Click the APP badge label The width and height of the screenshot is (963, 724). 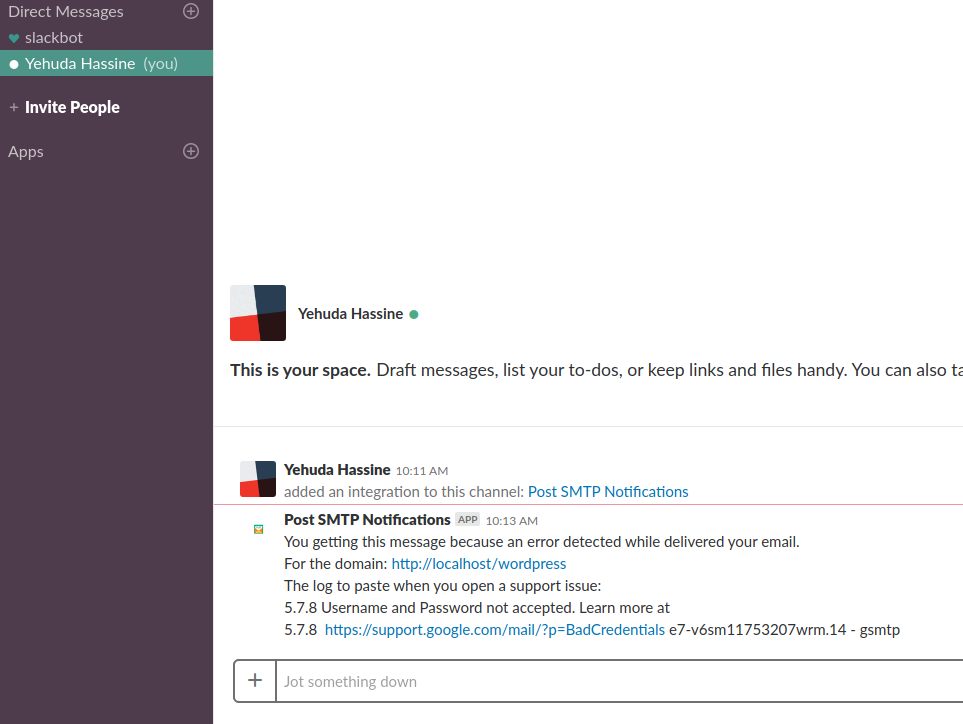(x=467, y=520)
